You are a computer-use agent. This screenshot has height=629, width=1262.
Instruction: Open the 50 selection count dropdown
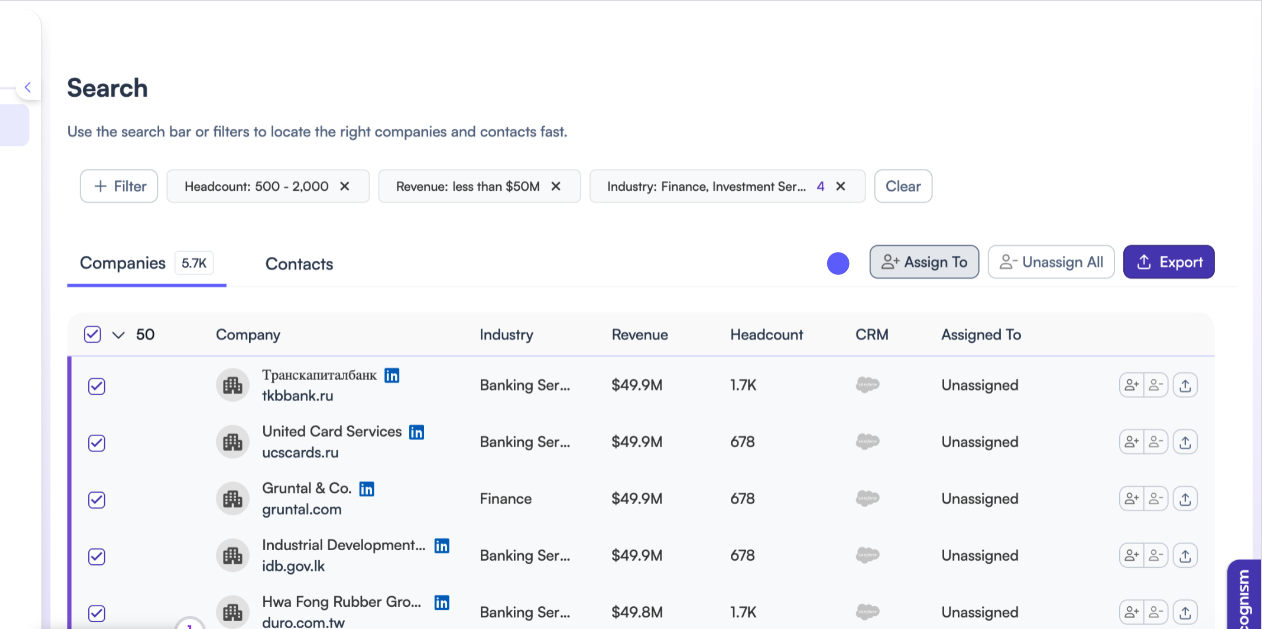pyautogui.click(x=118, y=334)
